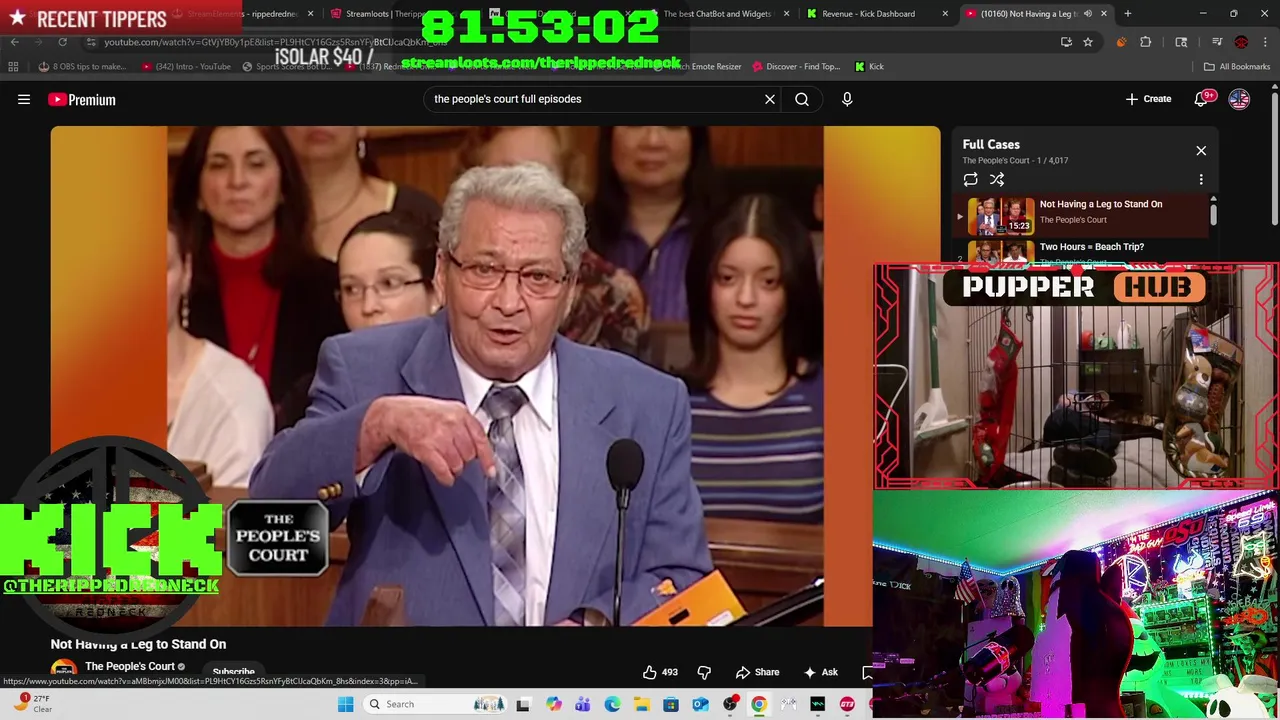
Task: Open the '8 OBS tips to make...' bookmark
Action: click(x=82, y=66)
